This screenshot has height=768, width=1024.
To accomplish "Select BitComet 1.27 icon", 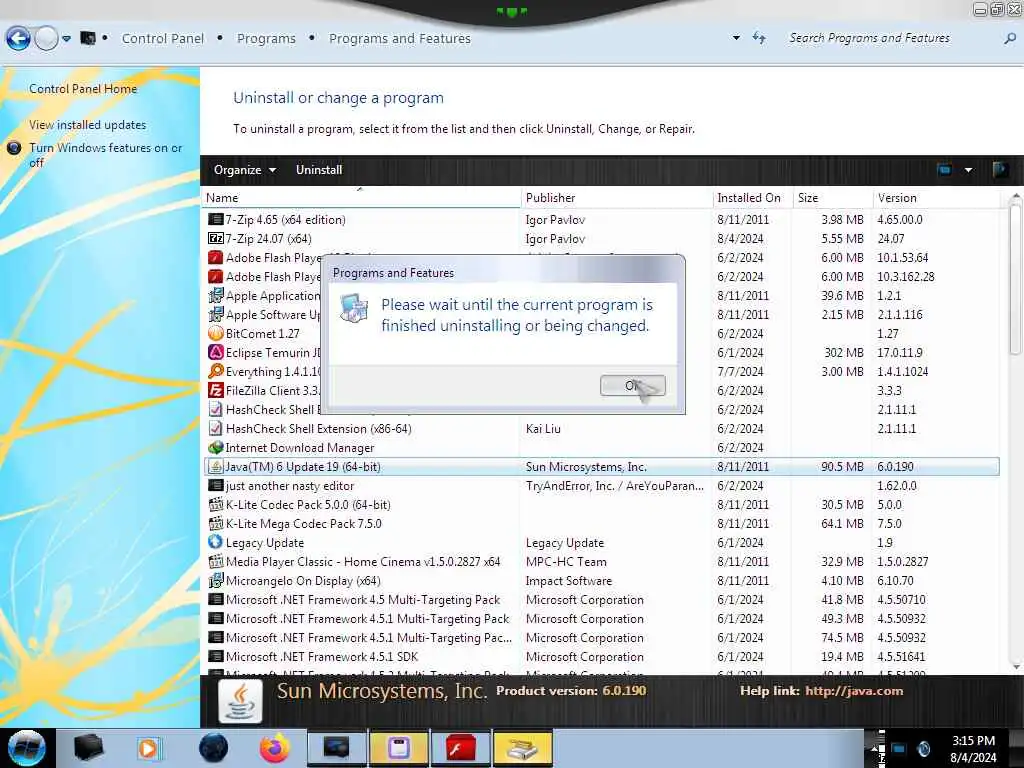I will click(216, 333).
